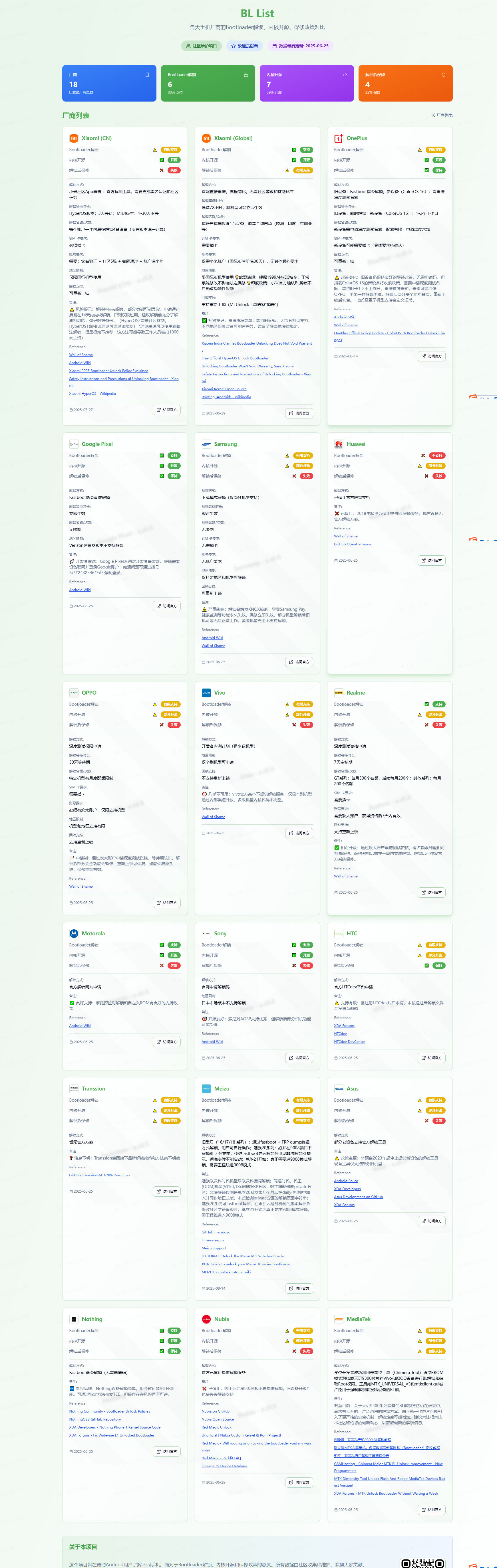Open XDA Forums MTK Unlock Bootloader link
This screenshot has width=497, height=1568.
tap(386, 1493)
